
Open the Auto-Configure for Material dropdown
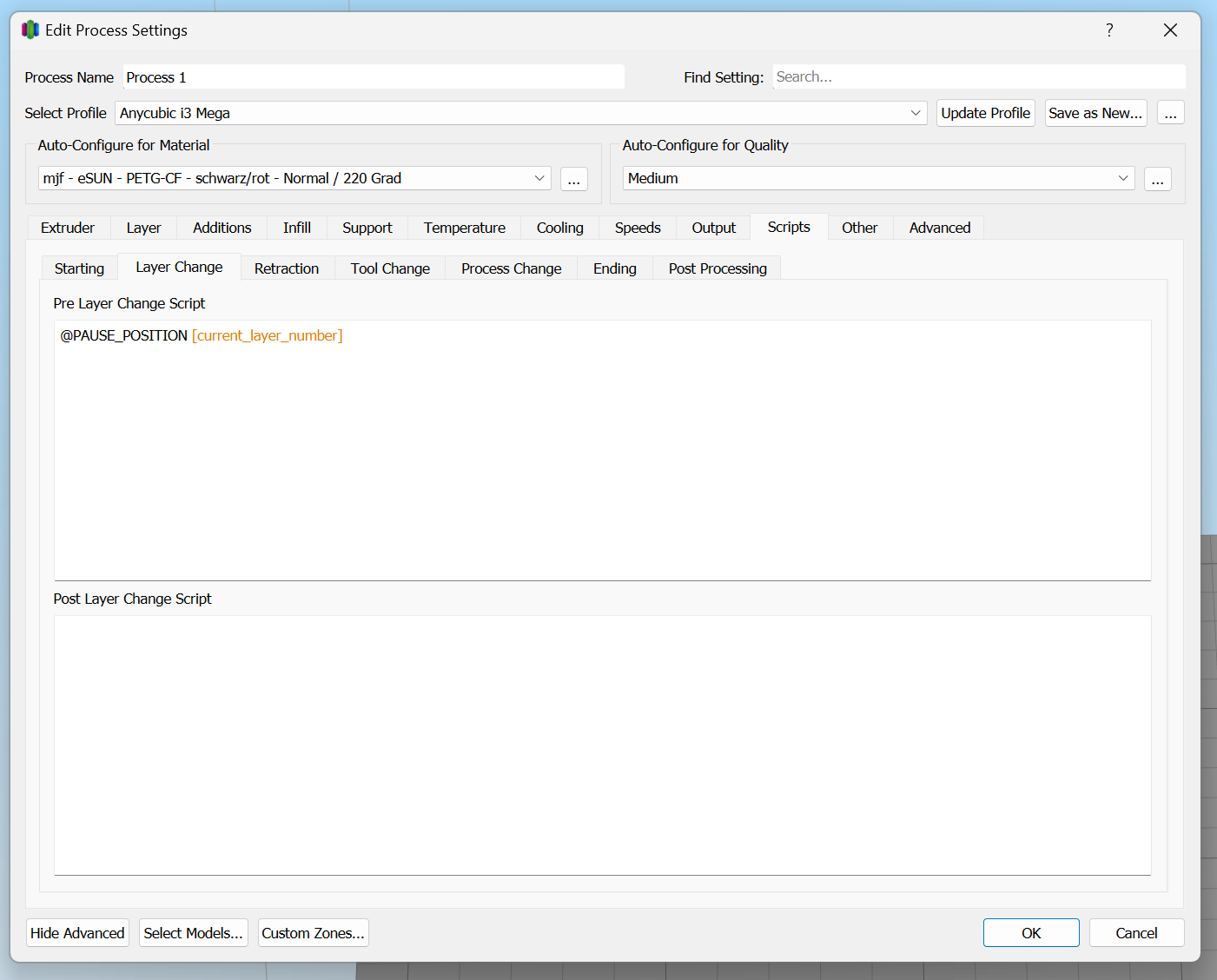tap(294, 178)
